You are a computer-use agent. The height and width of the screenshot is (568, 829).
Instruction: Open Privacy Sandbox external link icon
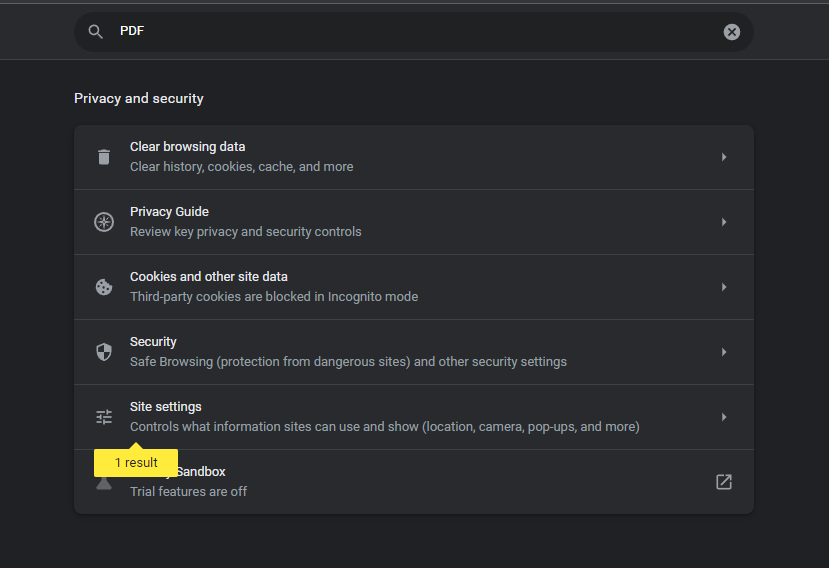(724, 482)
